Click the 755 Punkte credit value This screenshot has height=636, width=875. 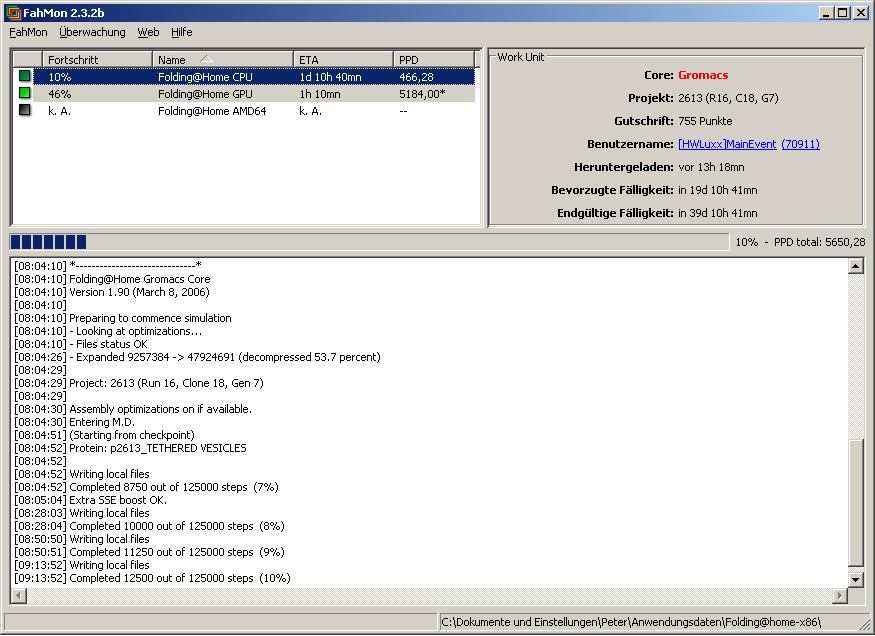coord(705,121)
